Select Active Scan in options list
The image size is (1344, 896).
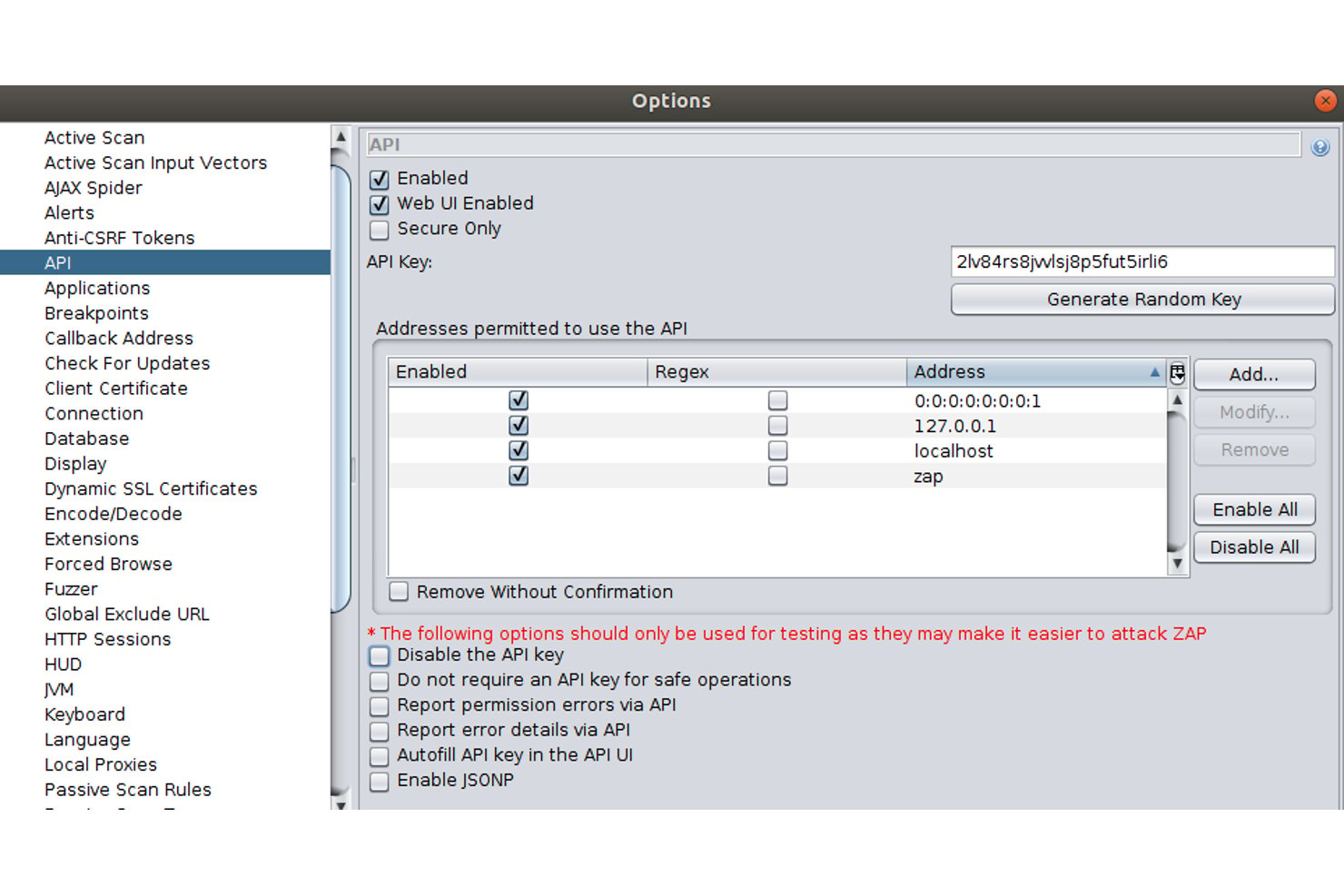click(94, 138)
